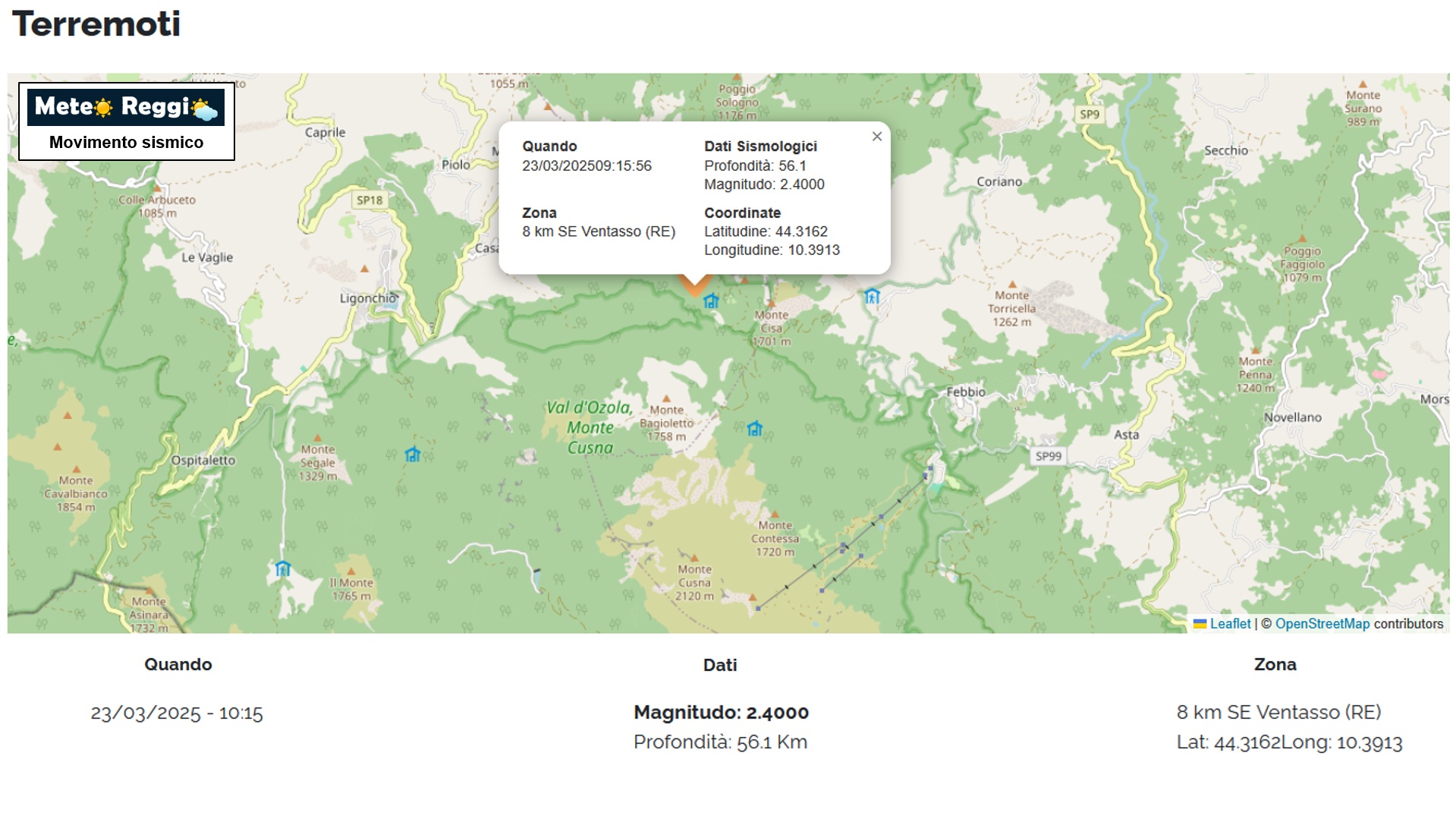Click the Terremoti page heading

[x=96, y=24]
